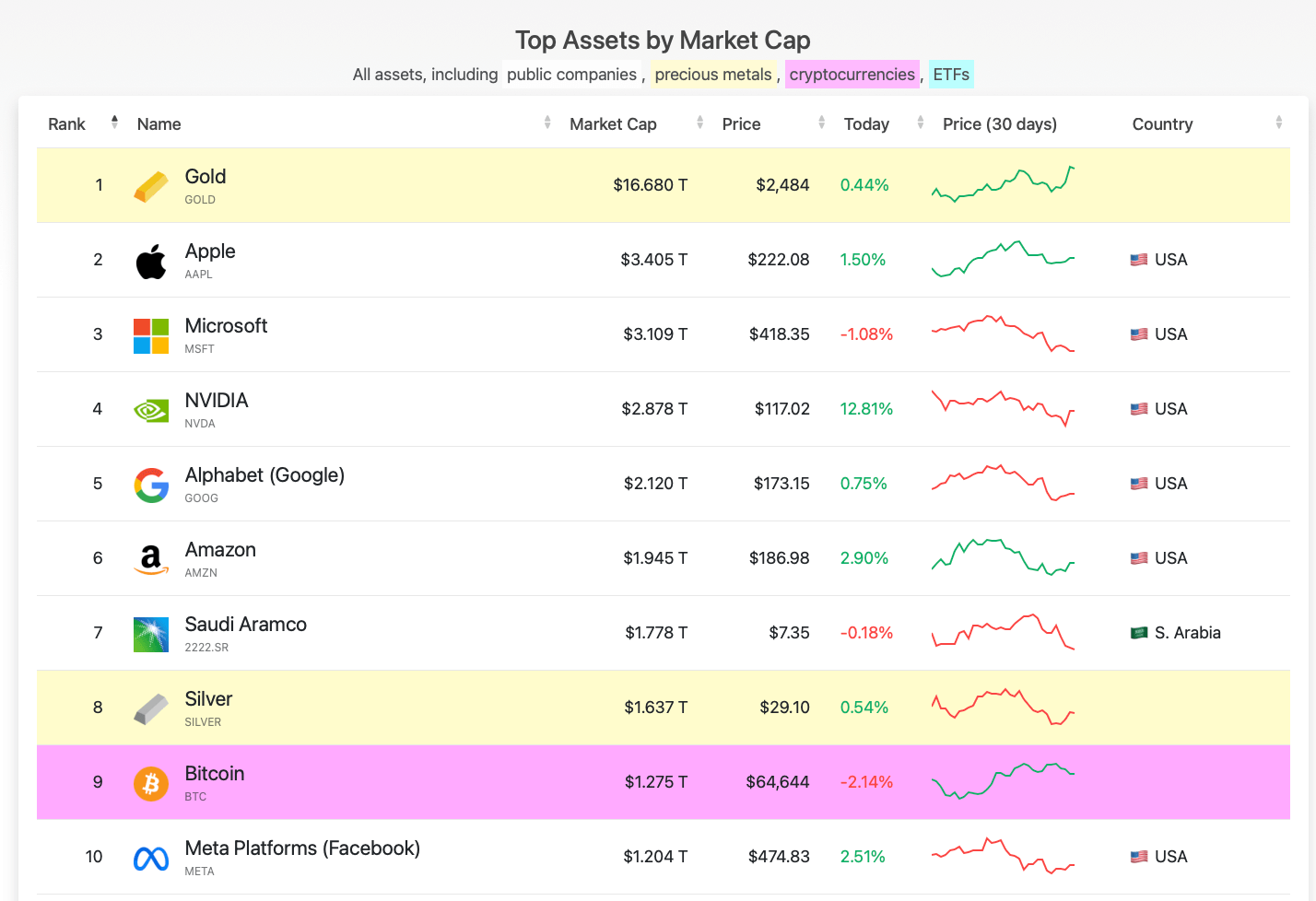Toggle the cryptocurrencies filter tag
The image size is (1316, 901).
pyautogui.click(x=852, y=75)
